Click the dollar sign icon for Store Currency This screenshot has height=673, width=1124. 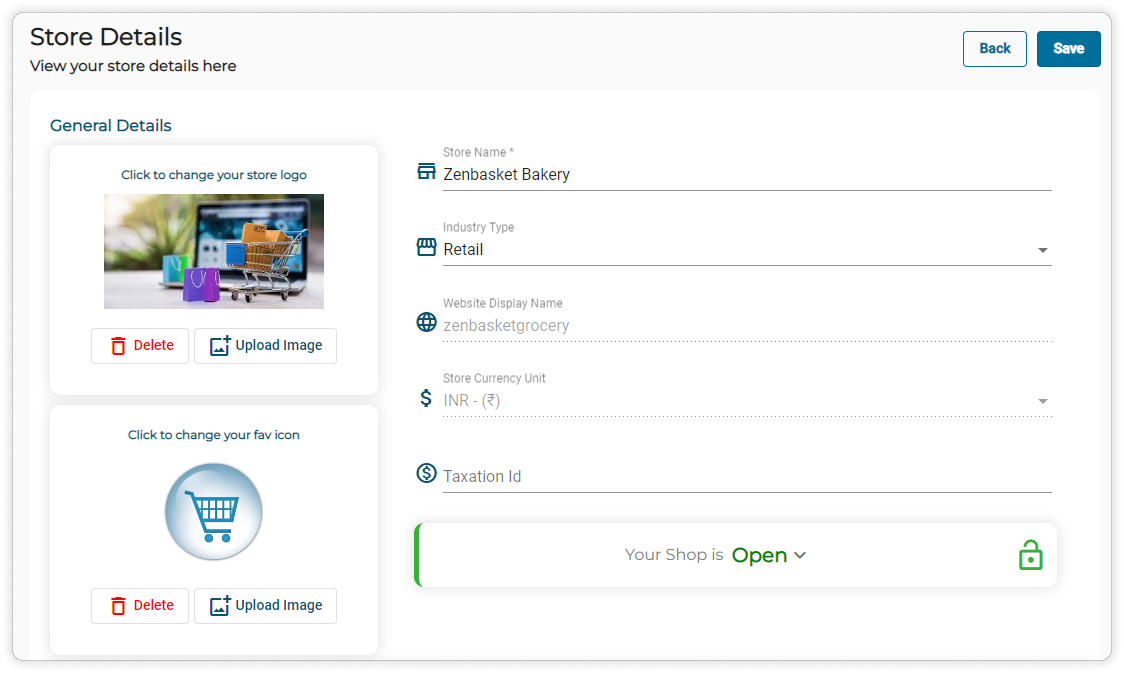(427, 399)
